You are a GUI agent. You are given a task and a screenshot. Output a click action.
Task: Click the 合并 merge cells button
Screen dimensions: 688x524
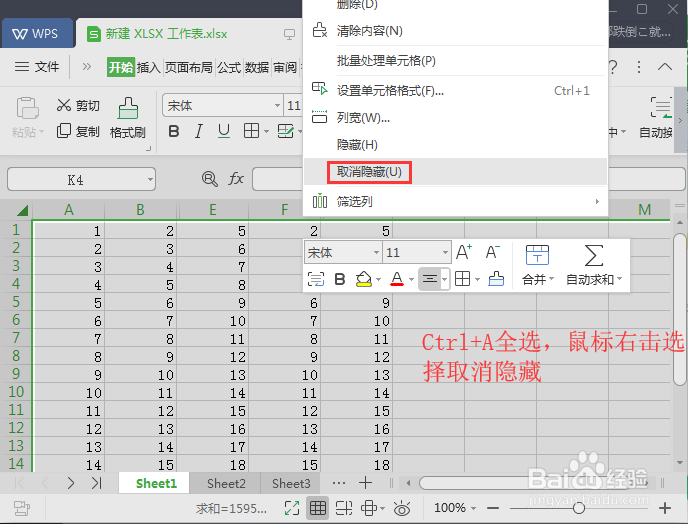[538, 265]
